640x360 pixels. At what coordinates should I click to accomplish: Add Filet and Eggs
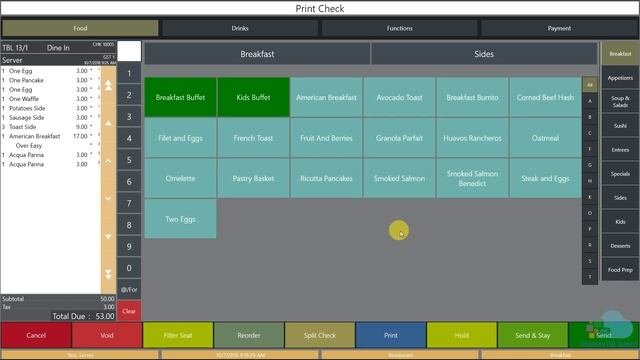[x=180, y=138]
